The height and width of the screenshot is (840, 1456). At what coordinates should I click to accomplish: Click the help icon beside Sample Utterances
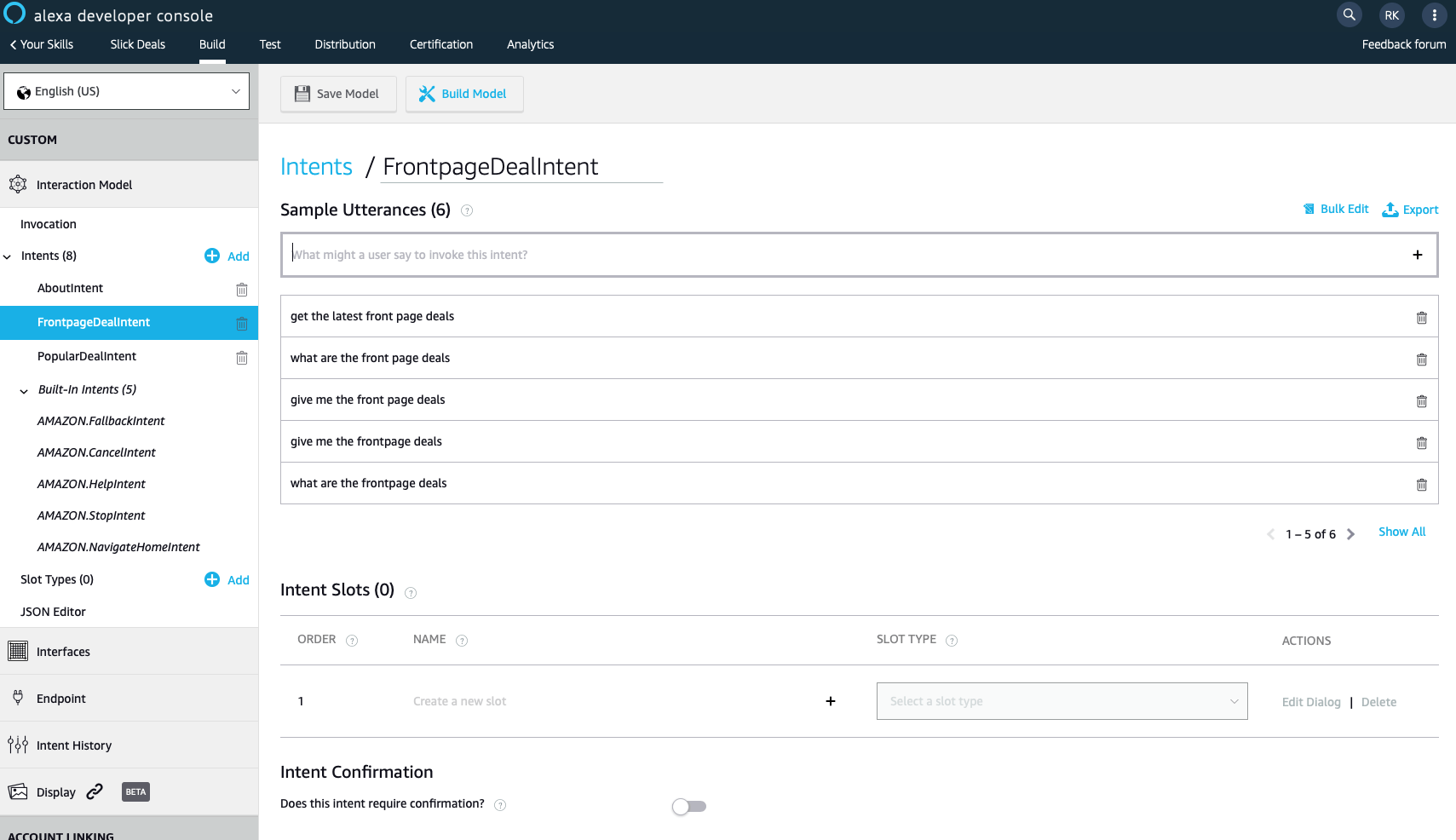click(467, 210)
